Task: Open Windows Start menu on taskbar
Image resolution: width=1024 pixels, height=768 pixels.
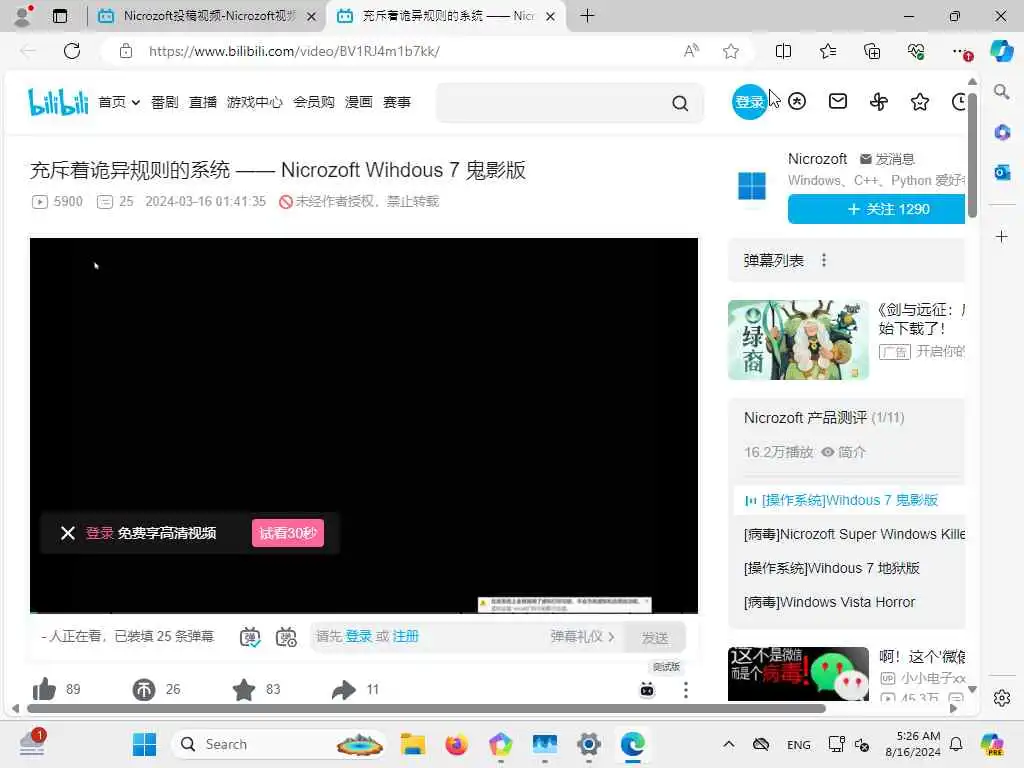Action: coord(144,744)
